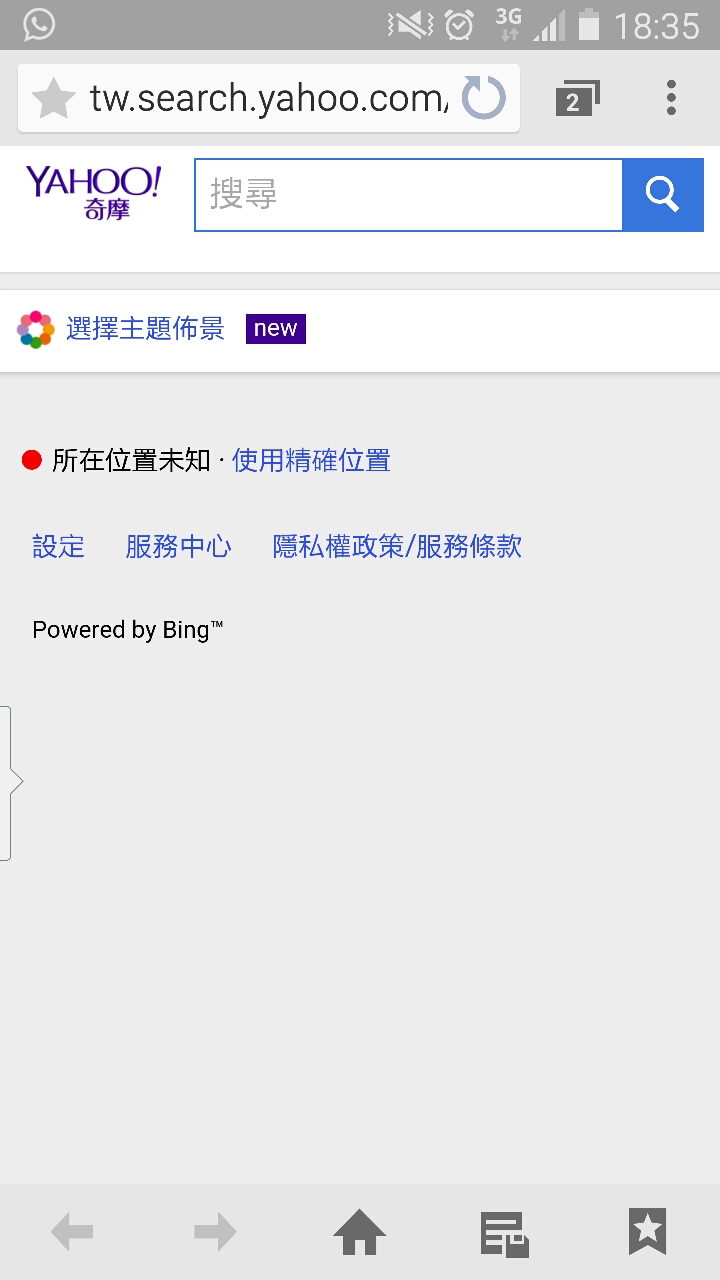720x1280 pixels.
Task: Tap the 18:35 status bar clock
Action: (656, 25)
